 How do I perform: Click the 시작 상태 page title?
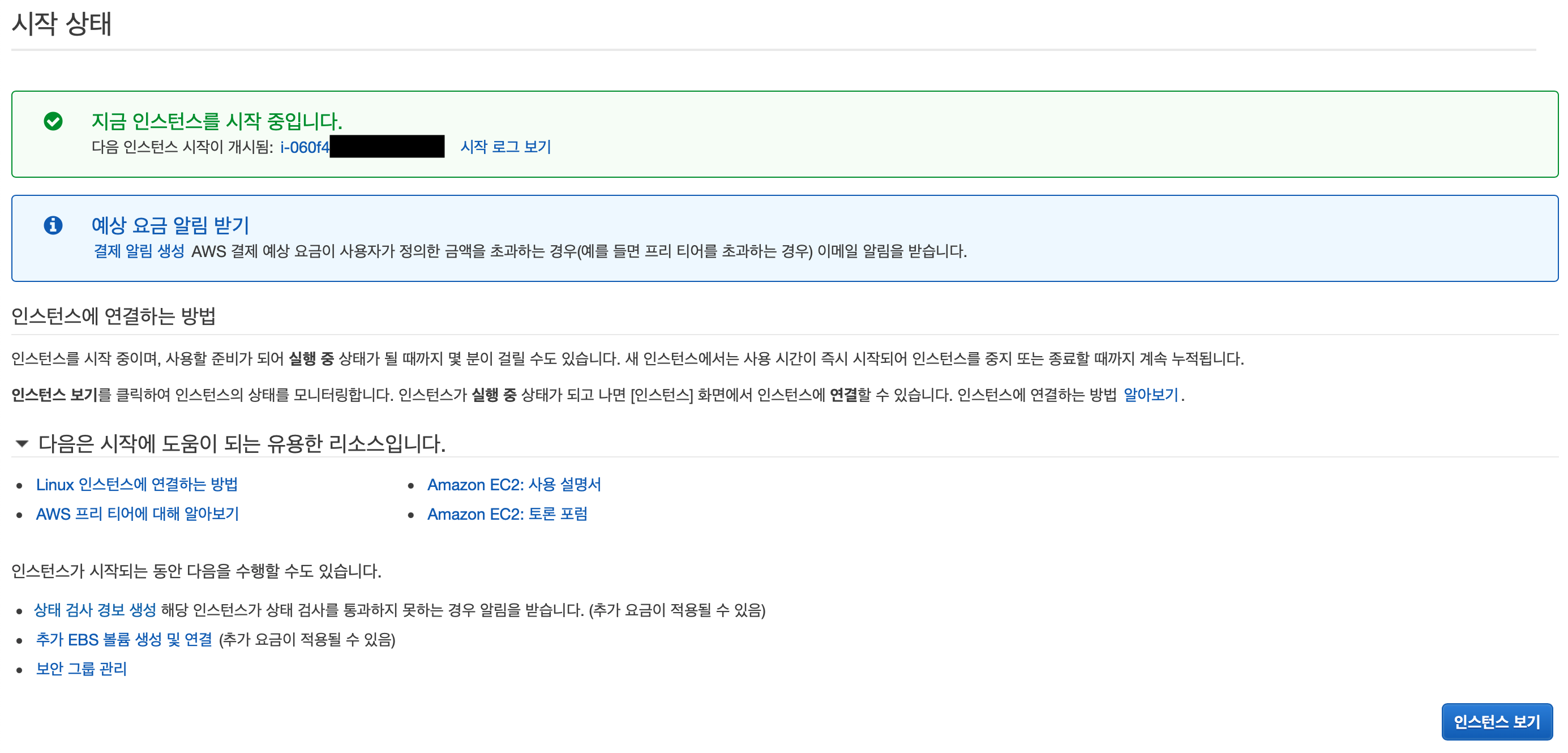tap(61, 24)
